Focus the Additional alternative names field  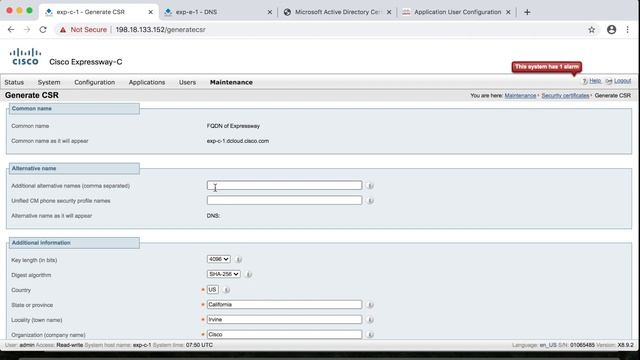click(x=284, y=185)
